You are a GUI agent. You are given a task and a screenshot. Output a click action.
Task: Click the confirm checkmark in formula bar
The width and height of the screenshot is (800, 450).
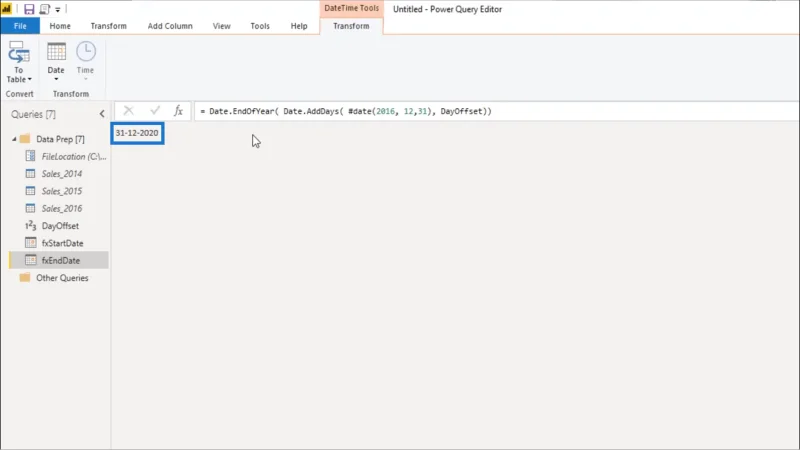coord(155,111)
